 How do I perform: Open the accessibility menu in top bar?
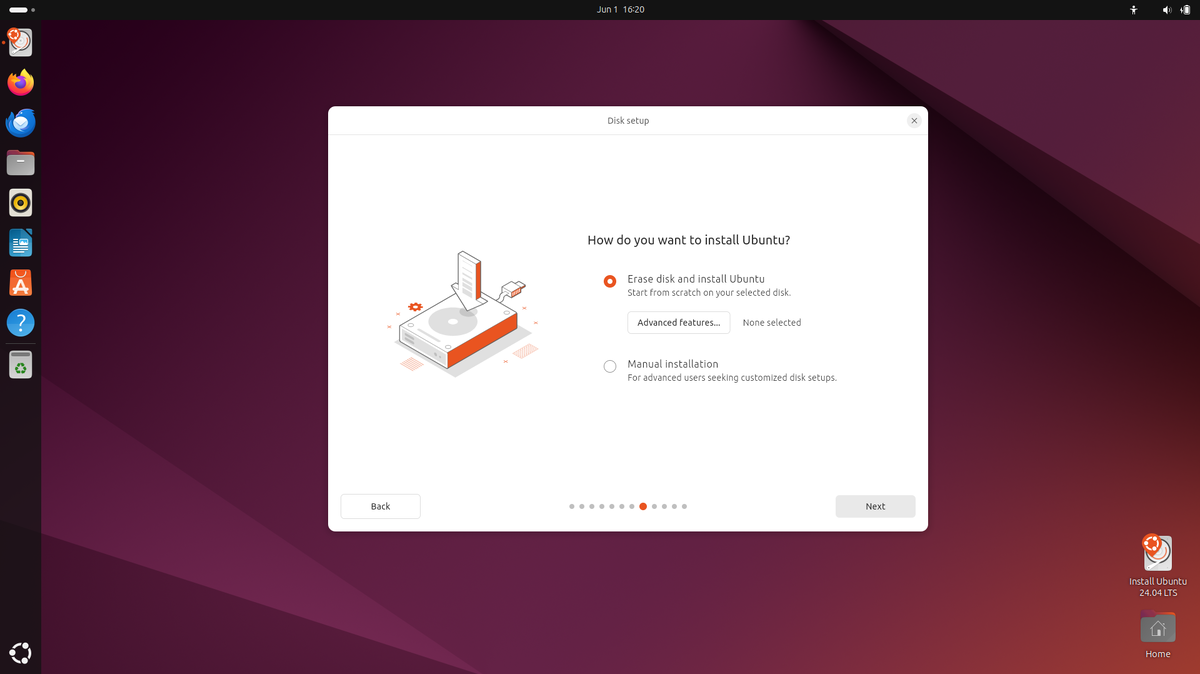point(1133,9)
